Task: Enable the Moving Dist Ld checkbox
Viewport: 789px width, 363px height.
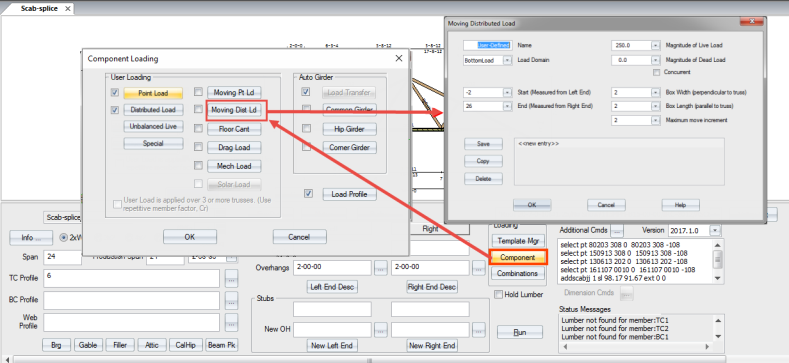Action: click(198, 109)
